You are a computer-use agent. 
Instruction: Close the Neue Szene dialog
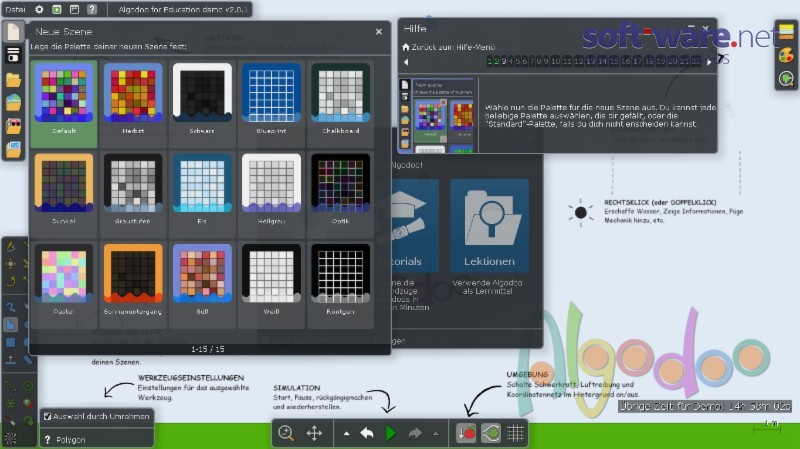pyautogui.click(x=379, y=32)
